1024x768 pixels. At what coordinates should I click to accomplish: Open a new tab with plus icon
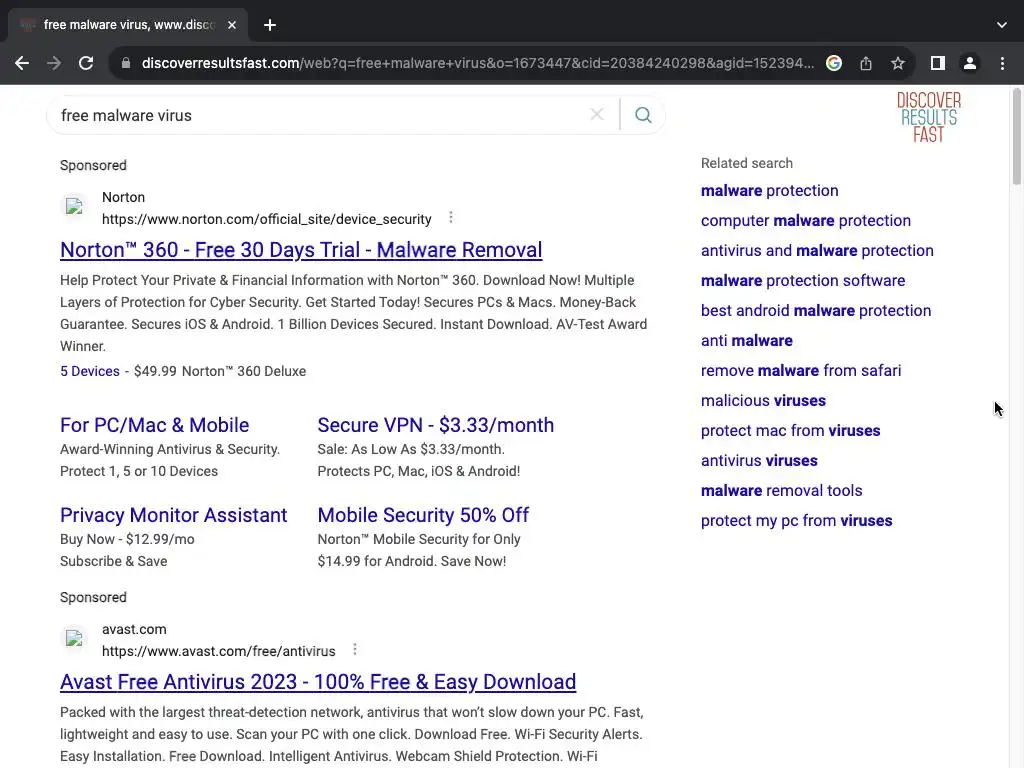(x=270, y=25)
